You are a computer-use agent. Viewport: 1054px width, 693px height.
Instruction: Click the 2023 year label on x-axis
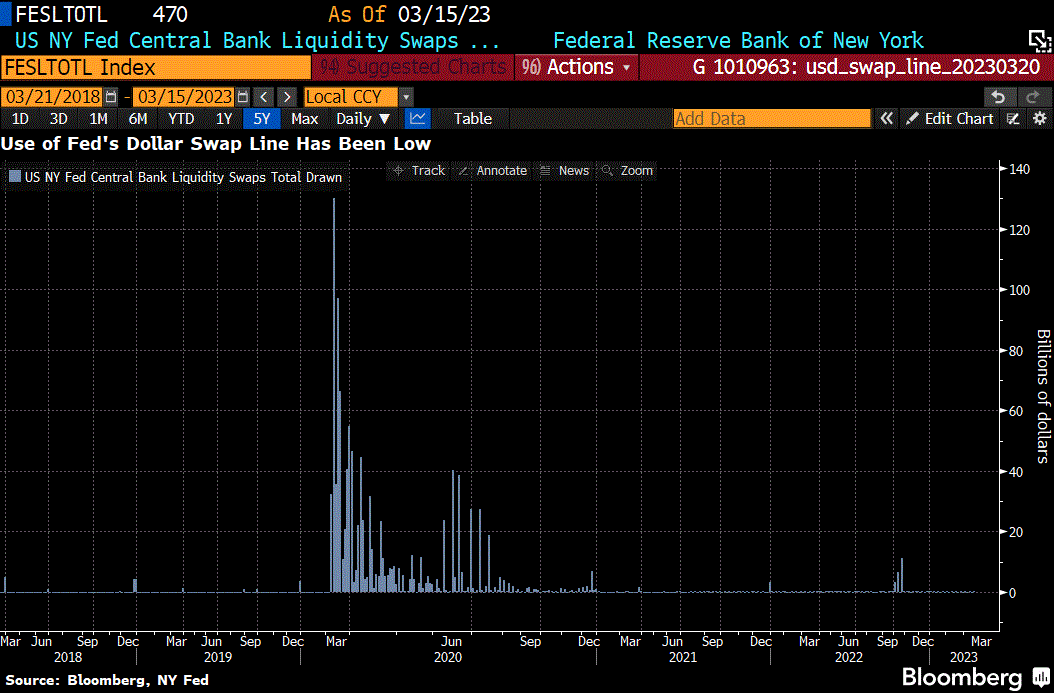(x=963, y=657)
